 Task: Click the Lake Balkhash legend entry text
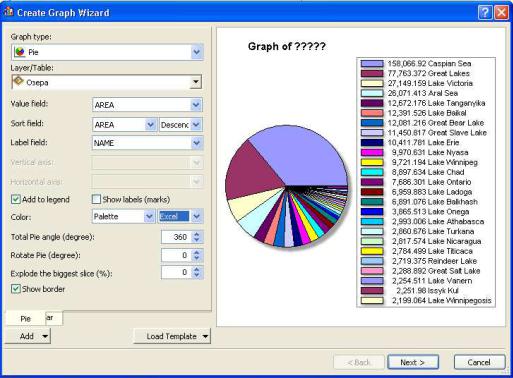[x=435, y=202]
